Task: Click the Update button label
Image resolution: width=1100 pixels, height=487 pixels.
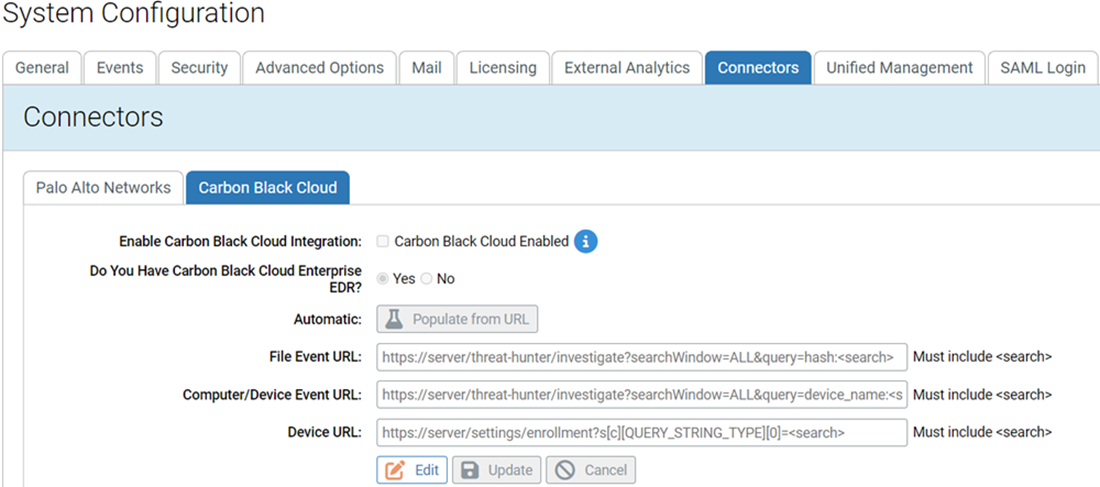Action: pos(510,470)
